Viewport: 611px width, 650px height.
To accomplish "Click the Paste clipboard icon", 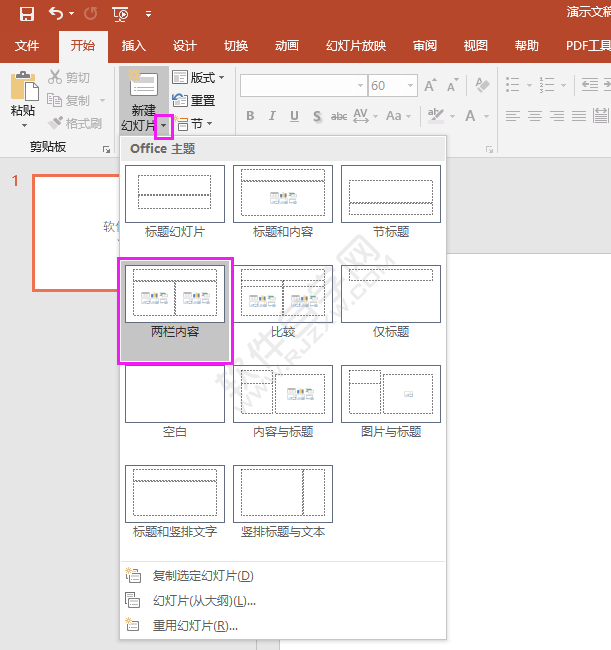I will click(23, 87).
